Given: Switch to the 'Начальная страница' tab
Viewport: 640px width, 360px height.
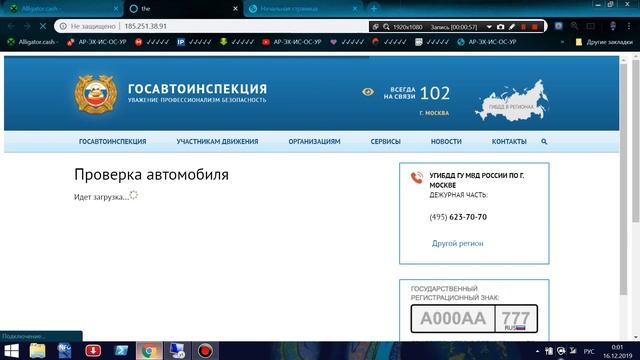Looking at the screenshot, I should [304, 9].
